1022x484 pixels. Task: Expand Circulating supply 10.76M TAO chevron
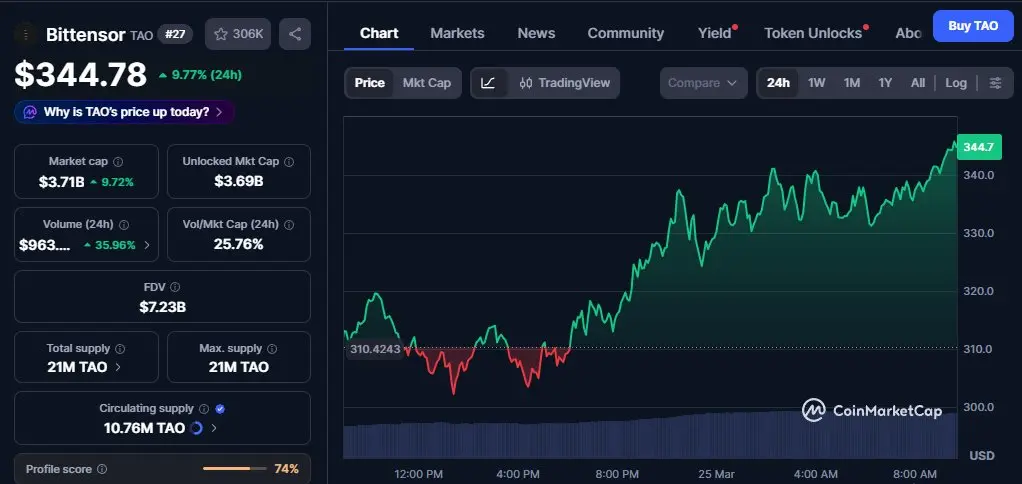click(x=214, y=428)
